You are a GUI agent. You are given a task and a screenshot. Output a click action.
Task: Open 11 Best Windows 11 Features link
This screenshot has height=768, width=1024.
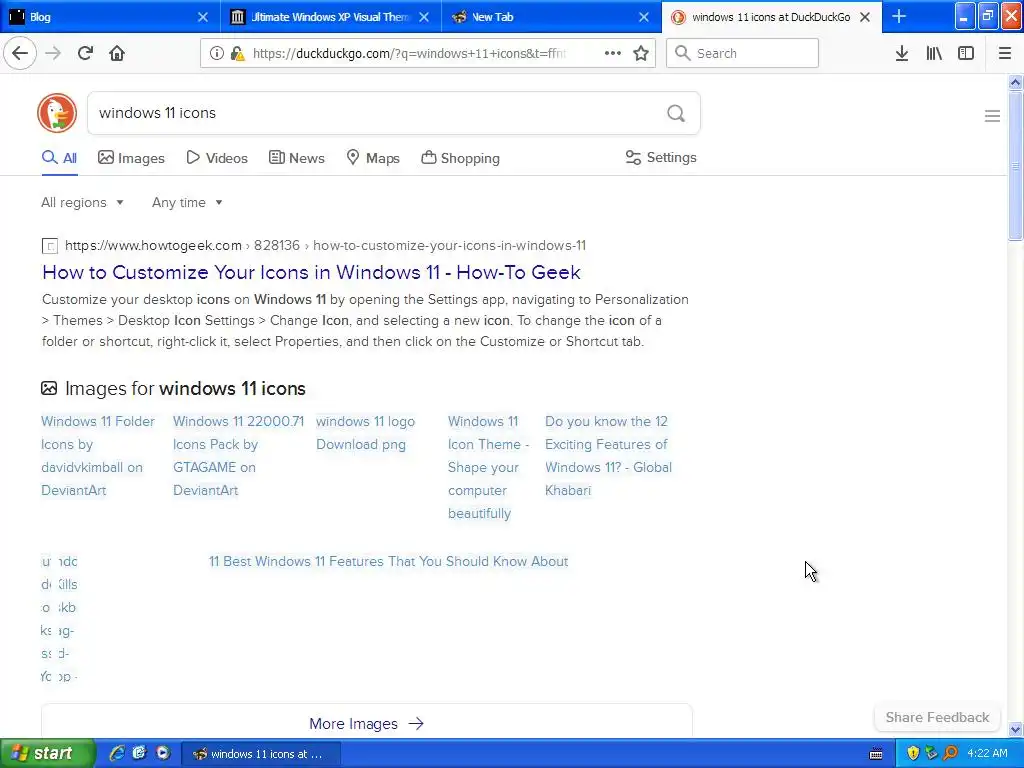pos(388,561)
